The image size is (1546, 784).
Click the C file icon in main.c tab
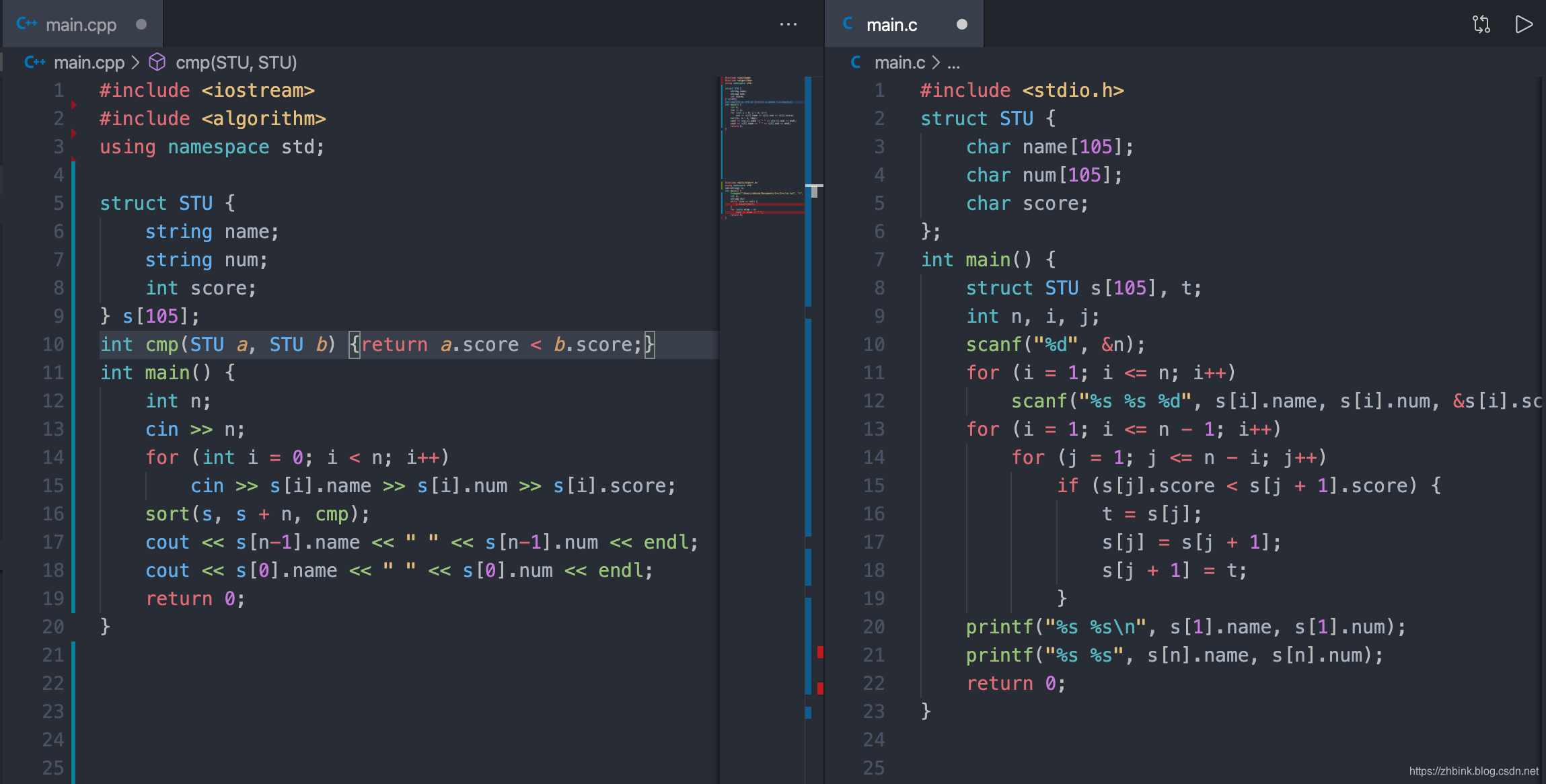pos(848,24)
